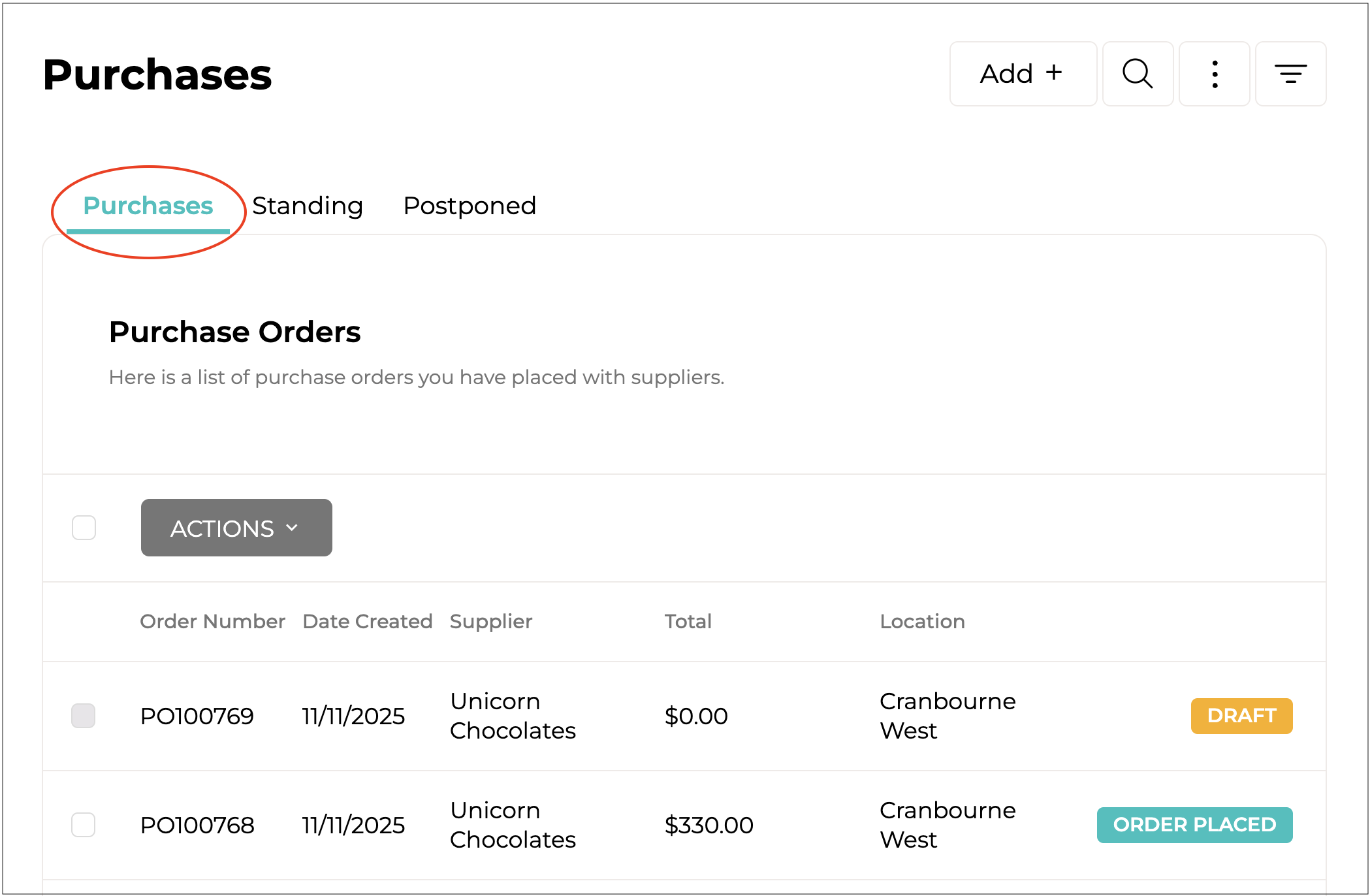
Task: Open purchase order PO100769
Action: (197, 716)
